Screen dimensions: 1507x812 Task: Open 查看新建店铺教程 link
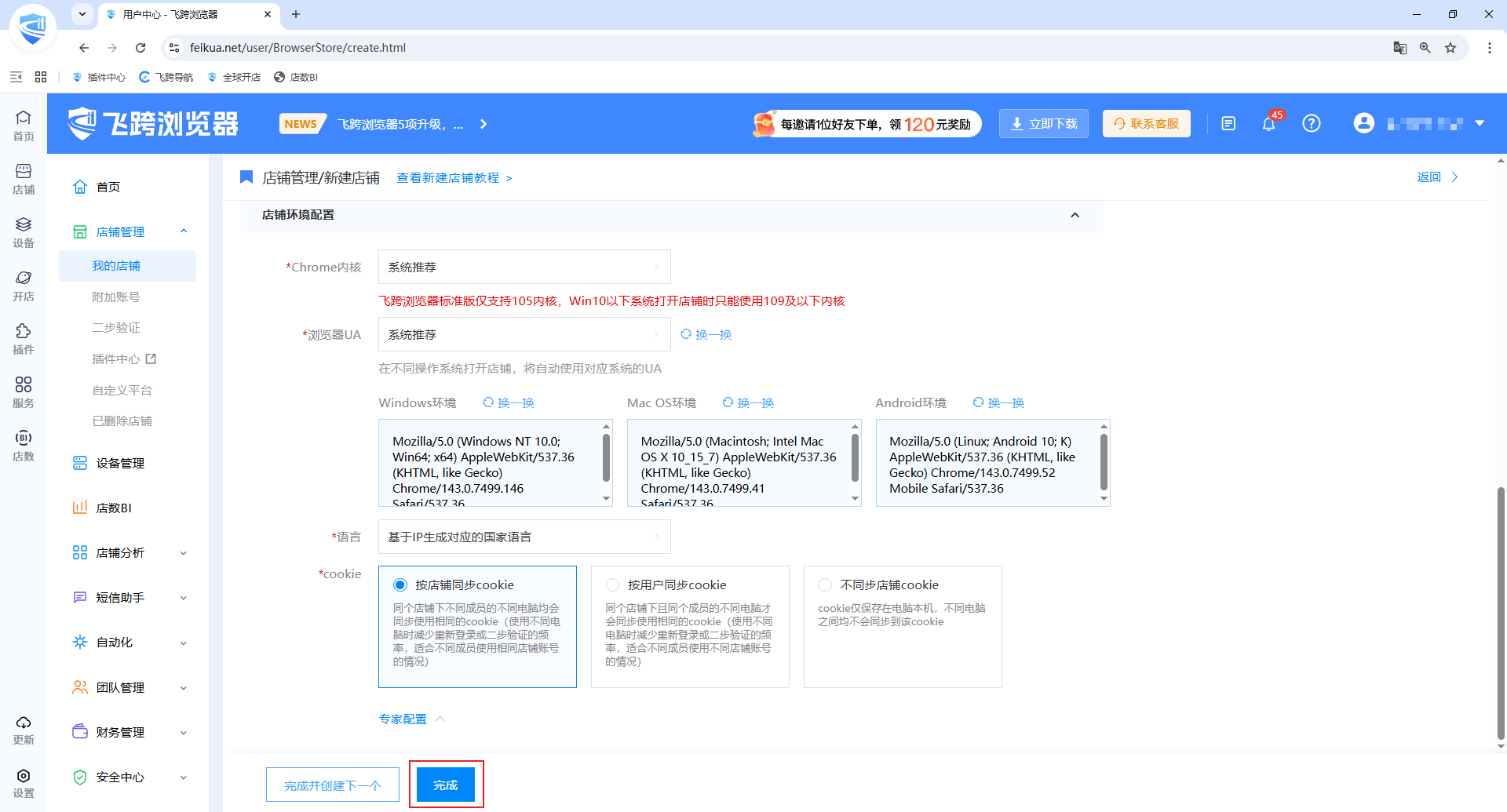[454, 178]
